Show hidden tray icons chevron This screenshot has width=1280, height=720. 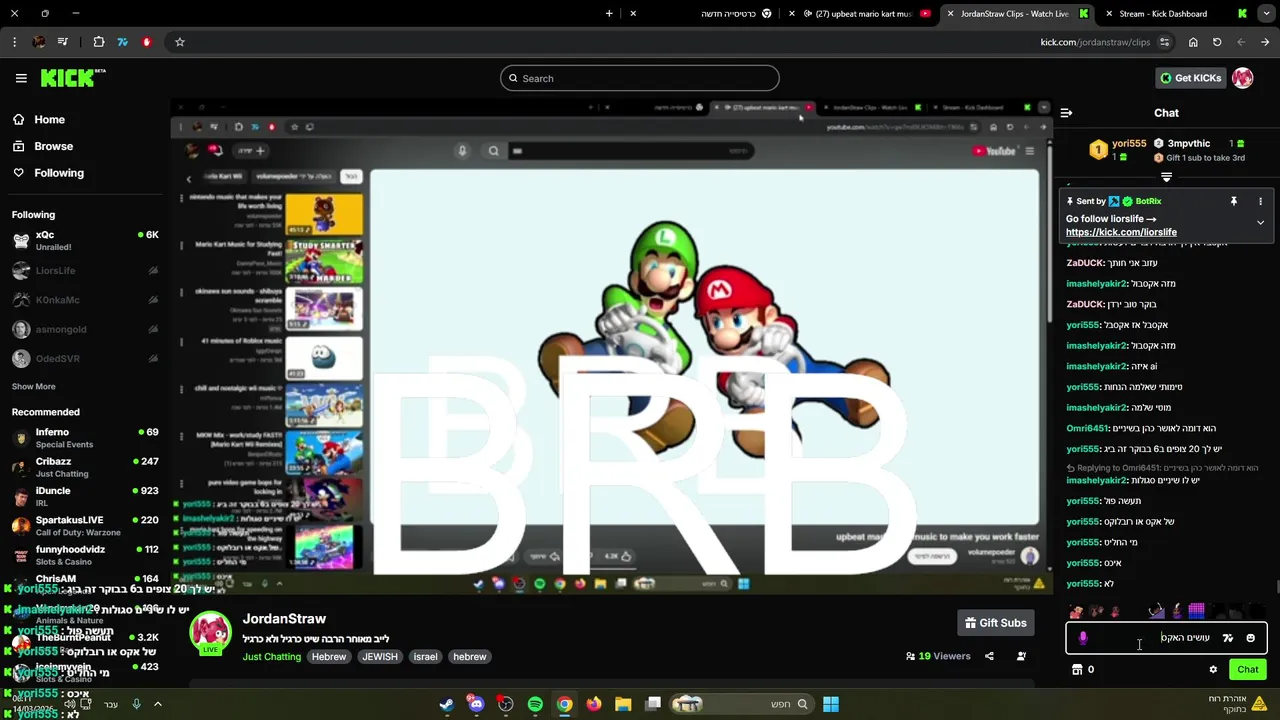click(x=157, y=704)
